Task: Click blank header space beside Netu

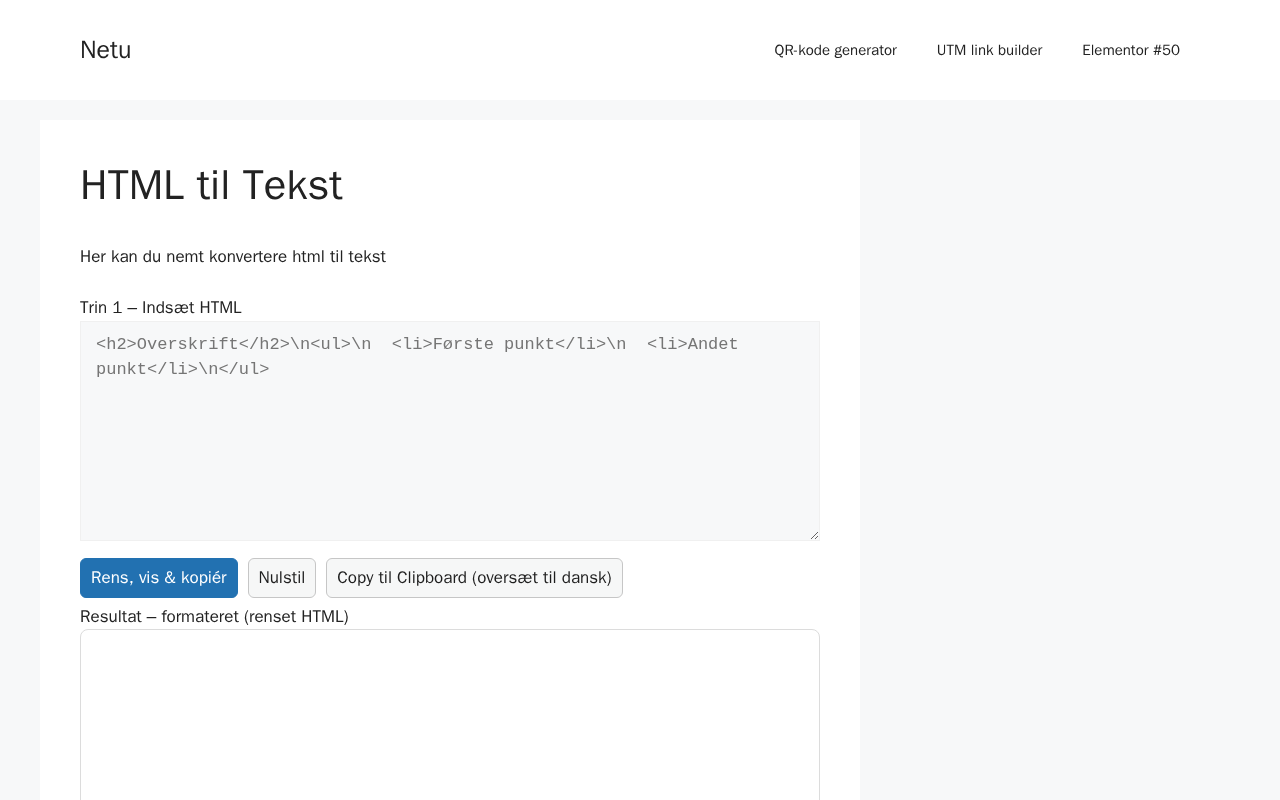Action: click(450, 50)
